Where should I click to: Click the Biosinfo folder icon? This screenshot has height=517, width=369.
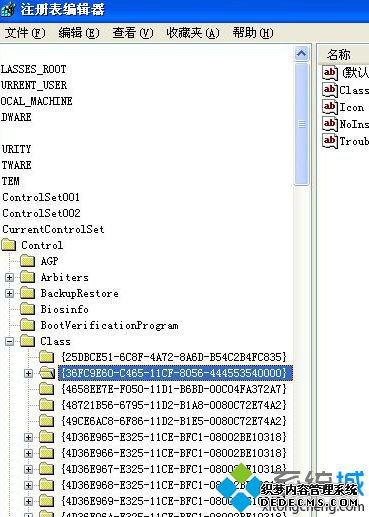(x=27, y=309)
